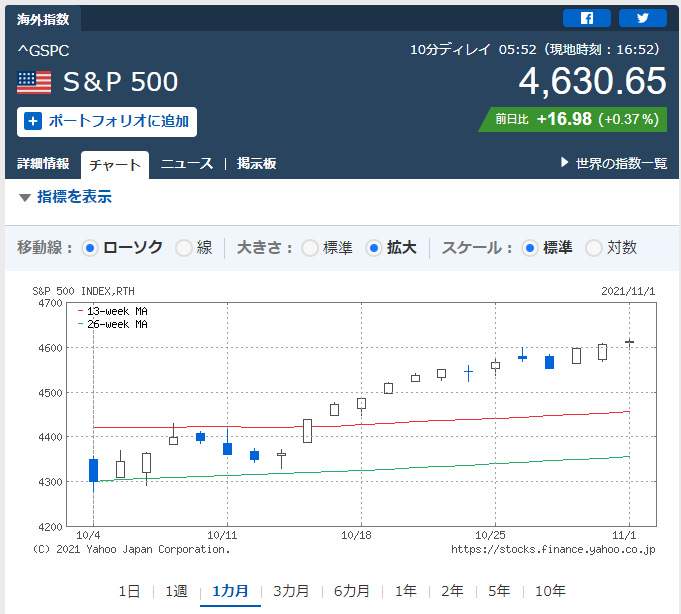Click the S&P 500 INDEX,RTH chart title
The width and height of the screenshot is (681, 614).
pyautogui.click(x=83, y=291)
